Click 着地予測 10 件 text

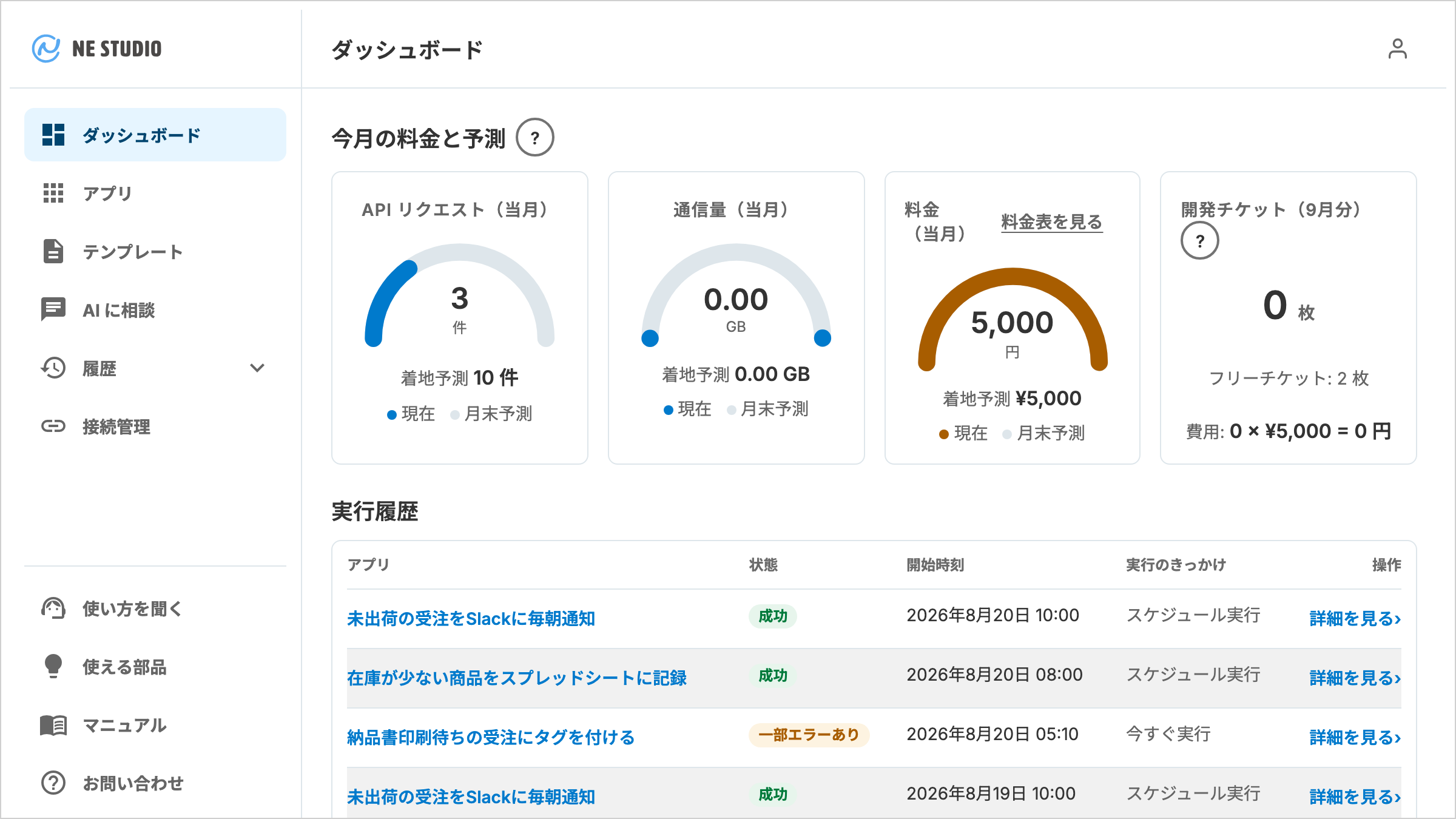(459, 377)
